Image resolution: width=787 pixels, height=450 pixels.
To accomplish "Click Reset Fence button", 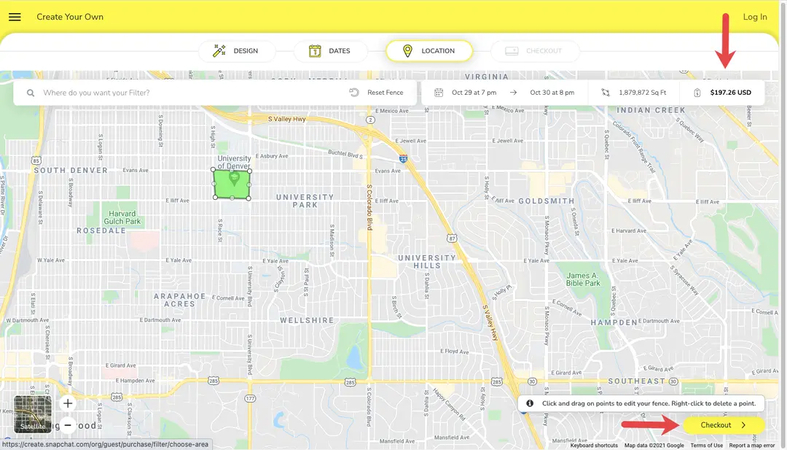I will (x=376, y=92).
